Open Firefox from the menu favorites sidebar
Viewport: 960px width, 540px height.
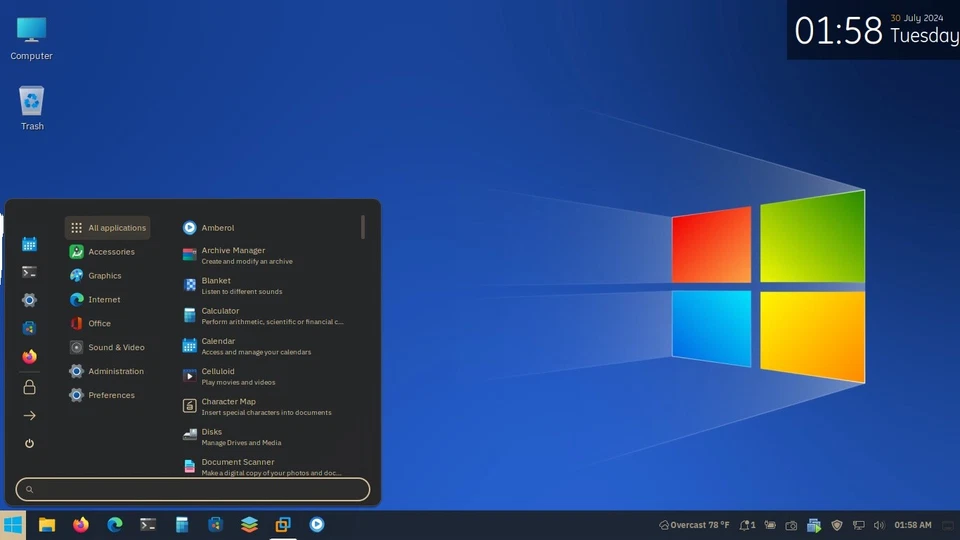pos(29,356)
